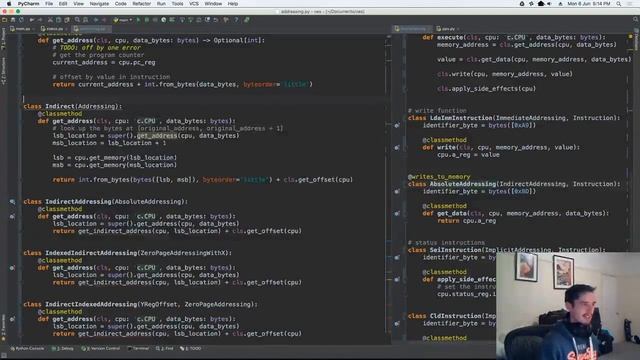Open the Refactor menu
Image resolution: width=640 pixels, height=360 pixels.
click(x=142, y=4)
